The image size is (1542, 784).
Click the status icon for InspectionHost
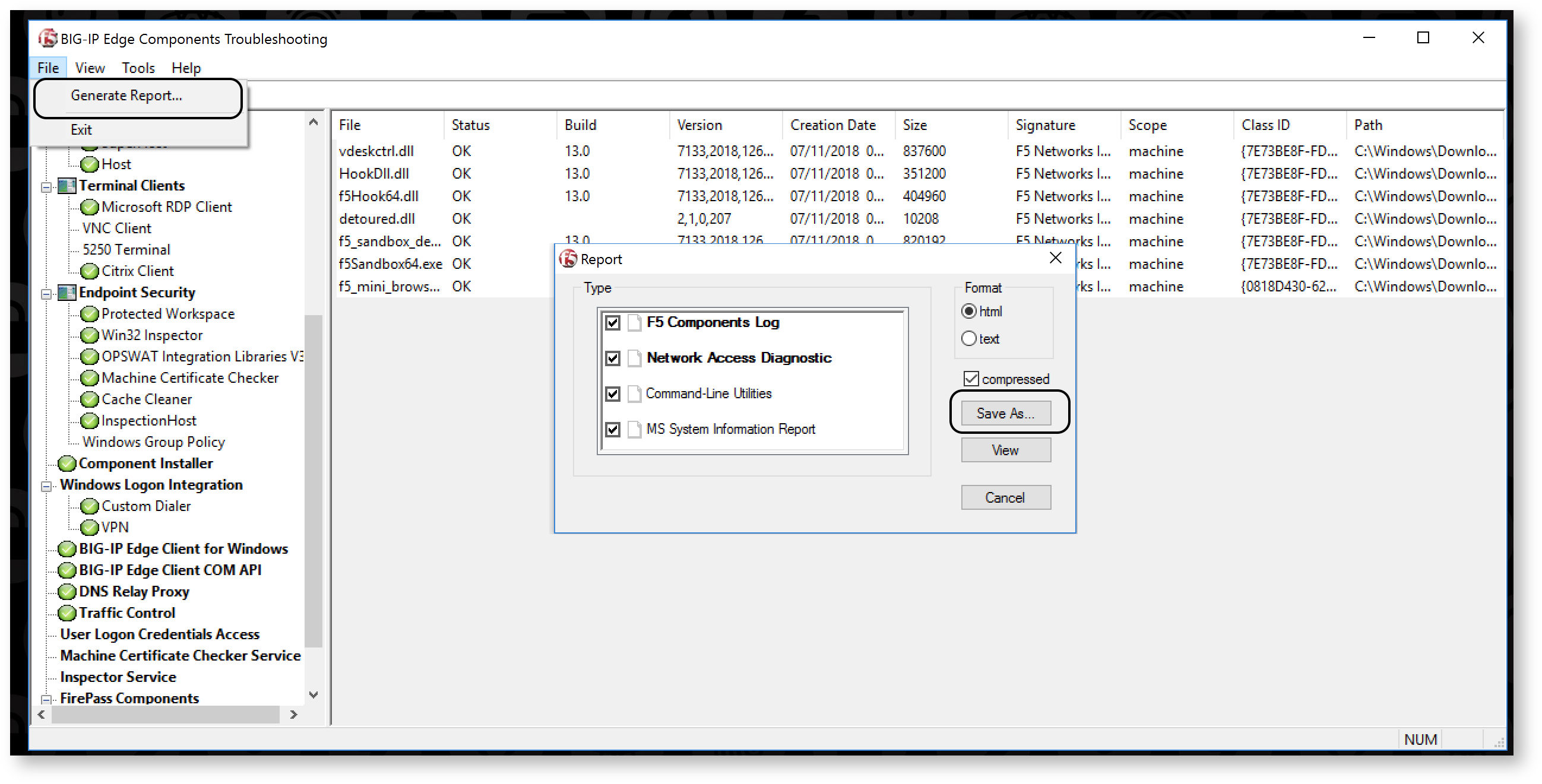[x=89, y=421]
